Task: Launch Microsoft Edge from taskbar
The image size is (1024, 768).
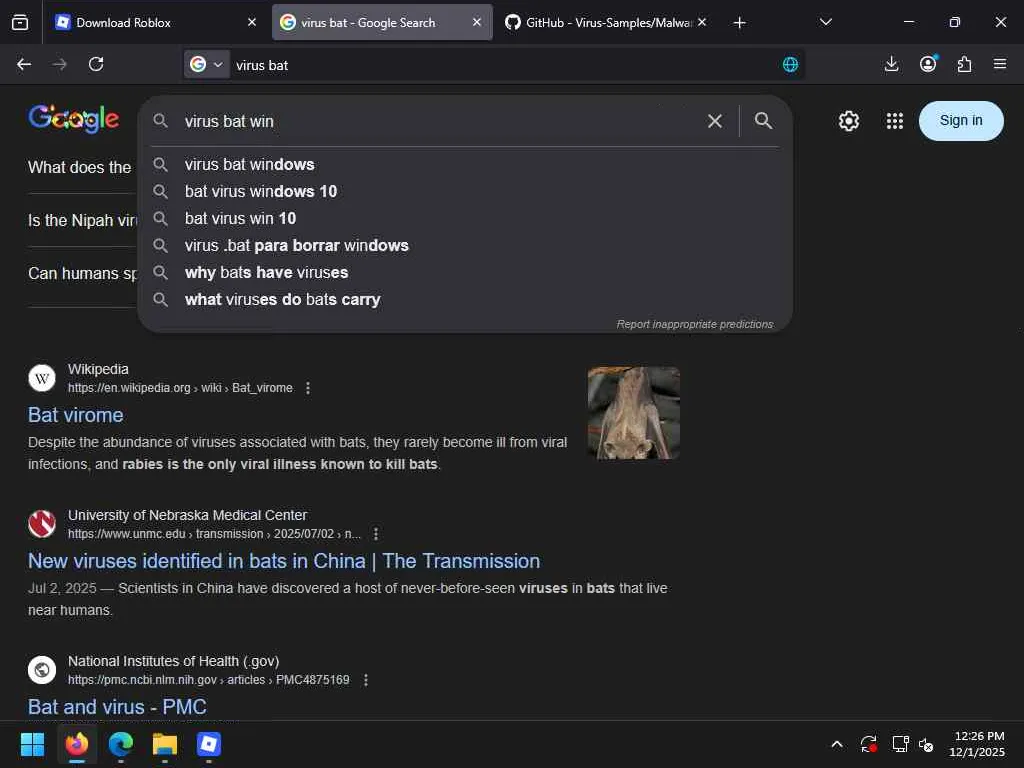Action: tap(121, 744)
